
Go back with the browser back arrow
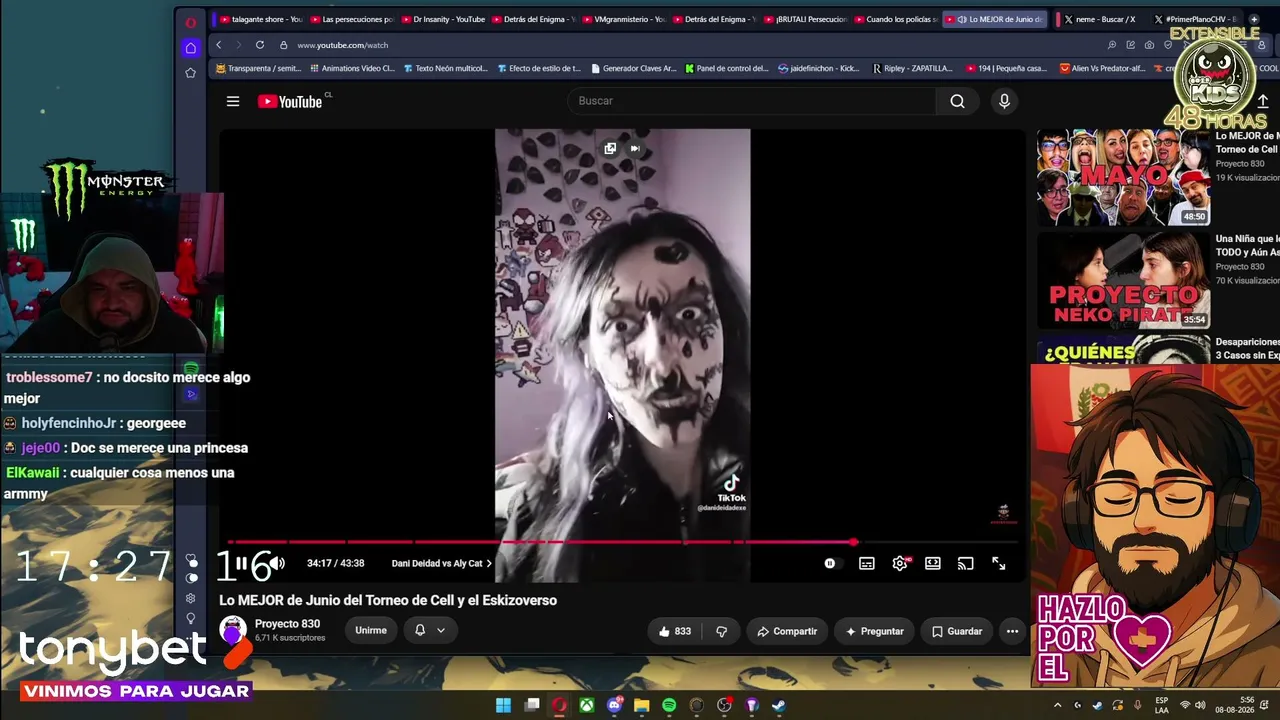(219, 45)
